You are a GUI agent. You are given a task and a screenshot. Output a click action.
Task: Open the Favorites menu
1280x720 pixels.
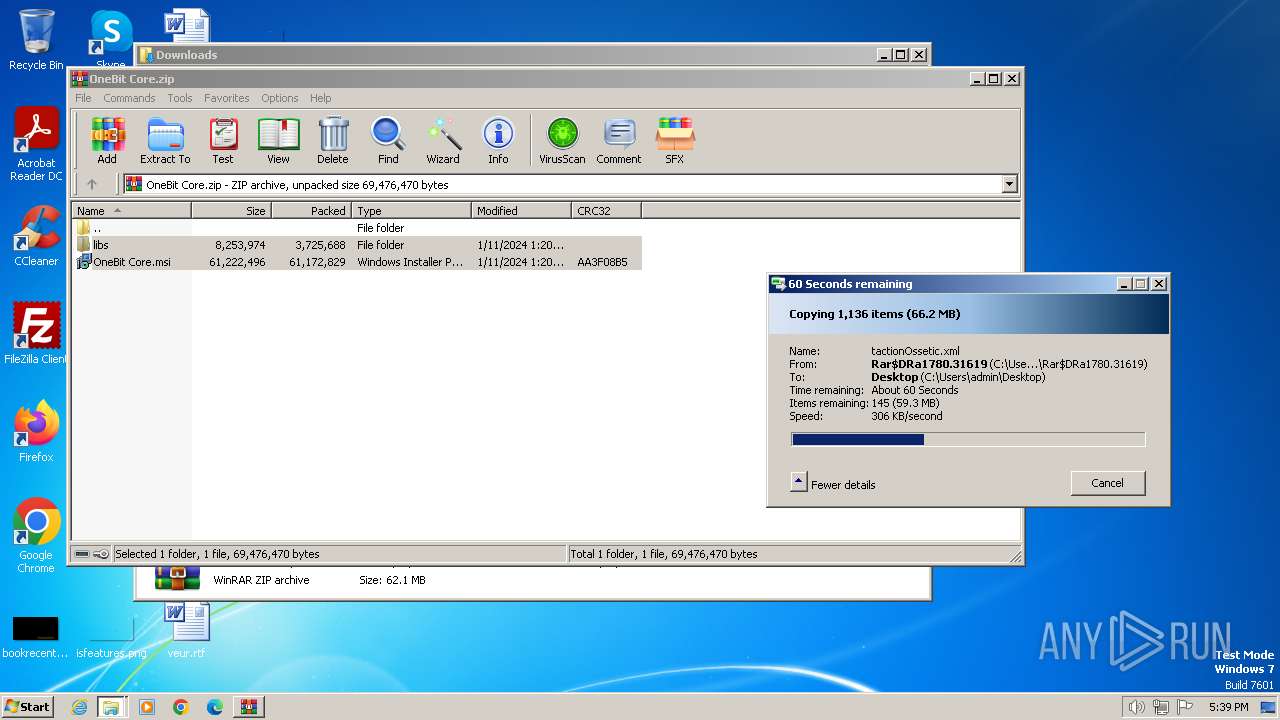(227, 98)
